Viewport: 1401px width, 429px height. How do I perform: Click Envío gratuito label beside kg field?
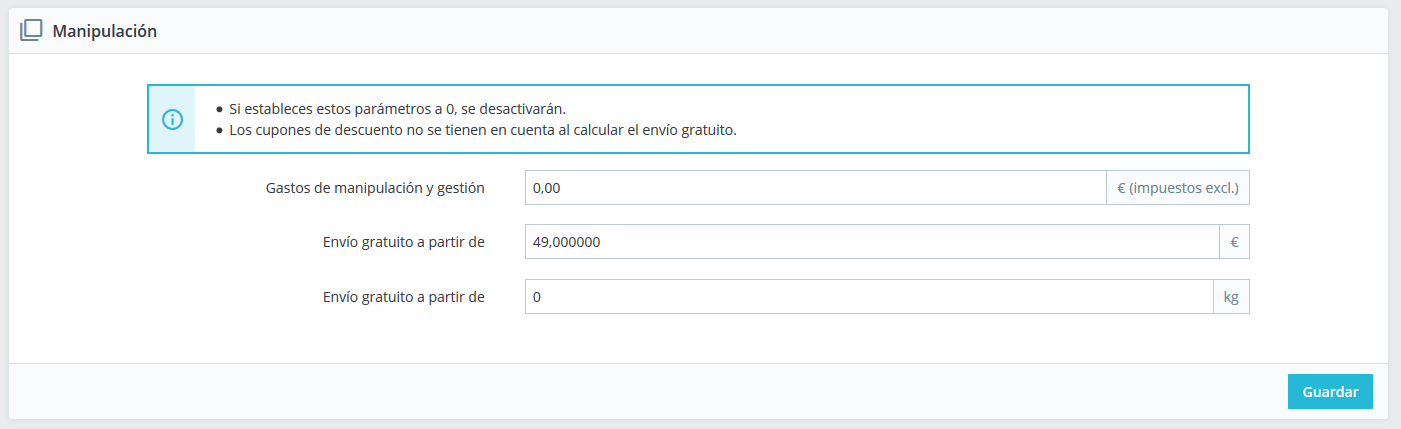point(404,297)
